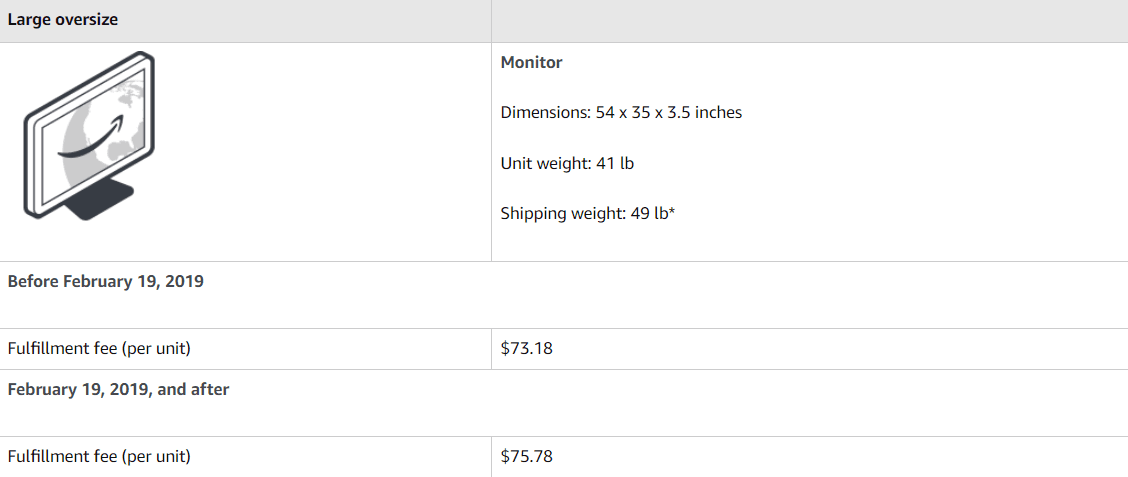Click the Unit weight 41 lb text
The width and height of the screenshot is (1128, 477).
point(567,163)
